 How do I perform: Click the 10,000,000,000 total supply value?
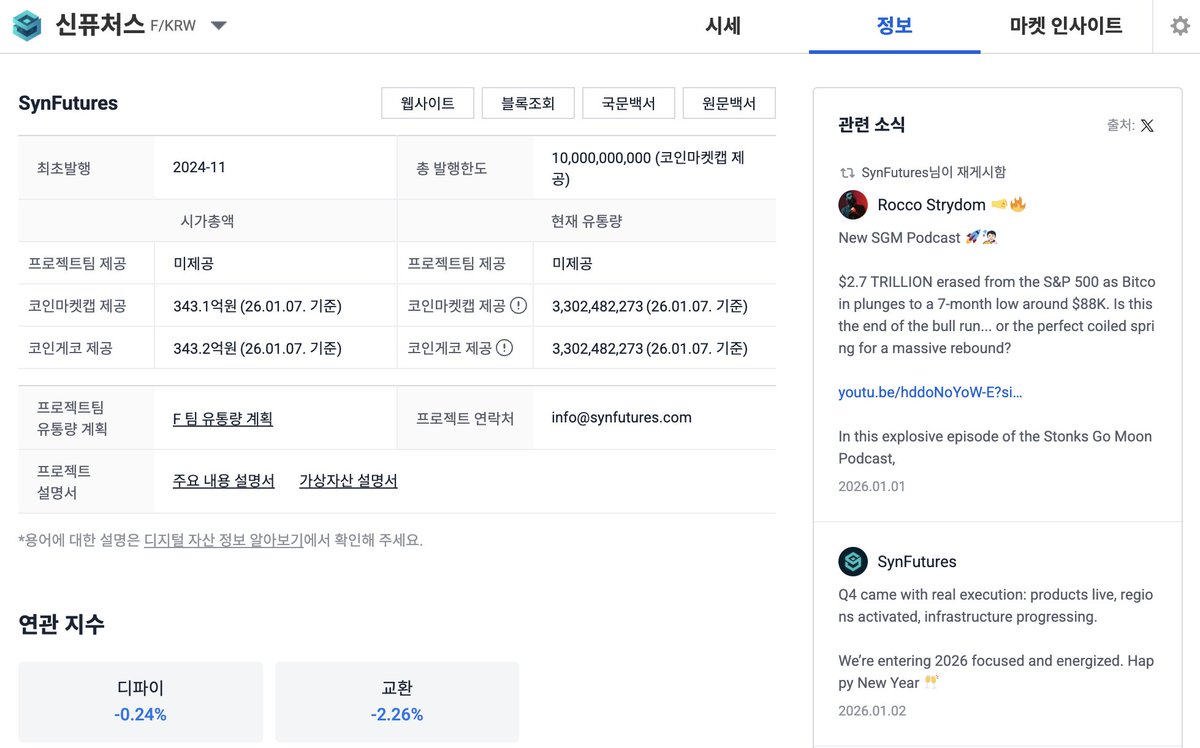[x=648, y=168]
